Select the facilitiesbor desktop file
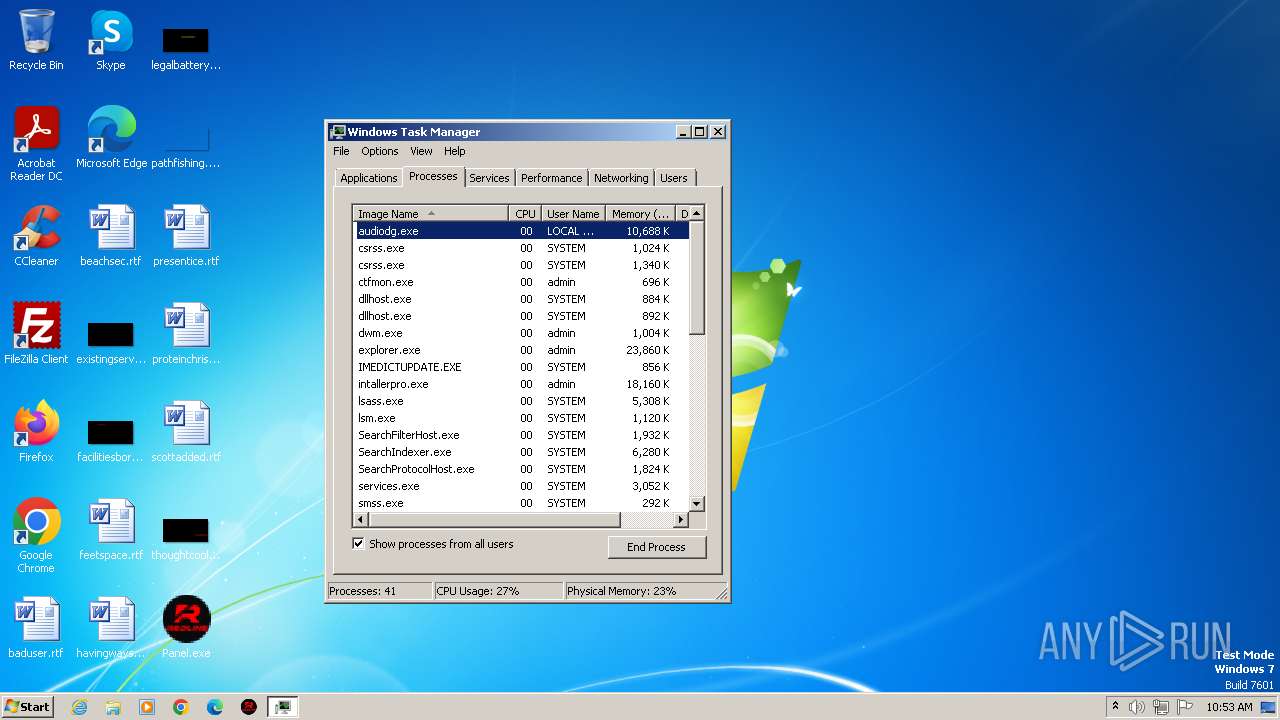1280x720 pixels. click(111, 440)
